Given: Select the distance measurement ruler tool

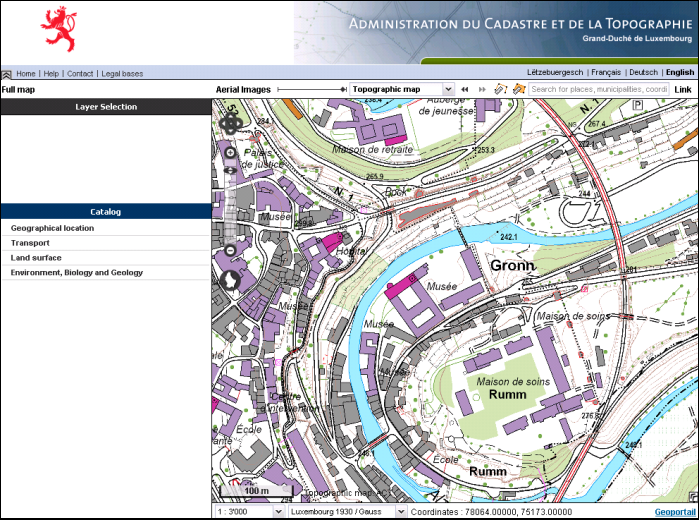Looking at the screenshot, I should tap(501, 89).
